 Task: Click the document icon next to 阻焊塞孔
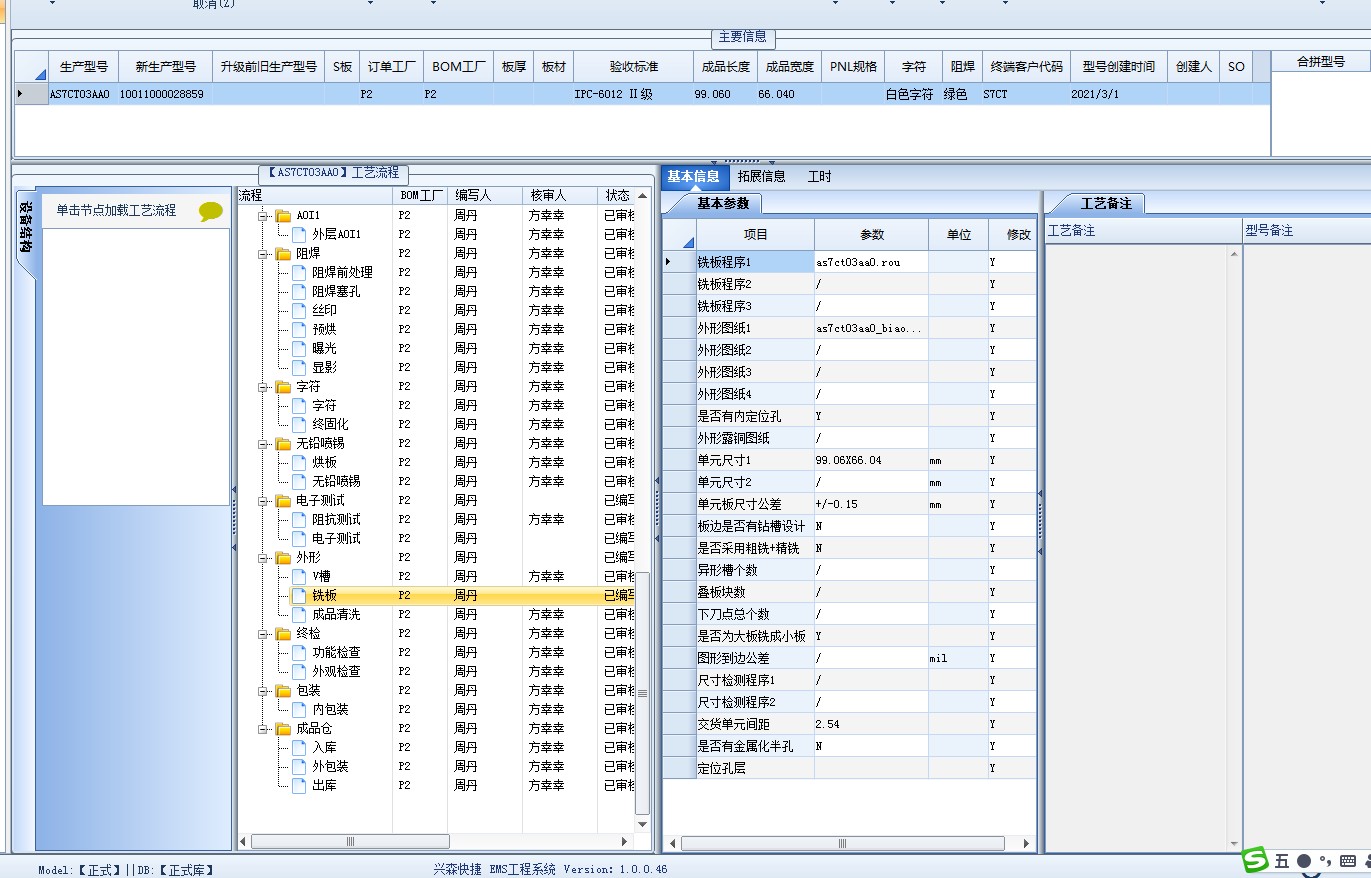pos(299,291)
